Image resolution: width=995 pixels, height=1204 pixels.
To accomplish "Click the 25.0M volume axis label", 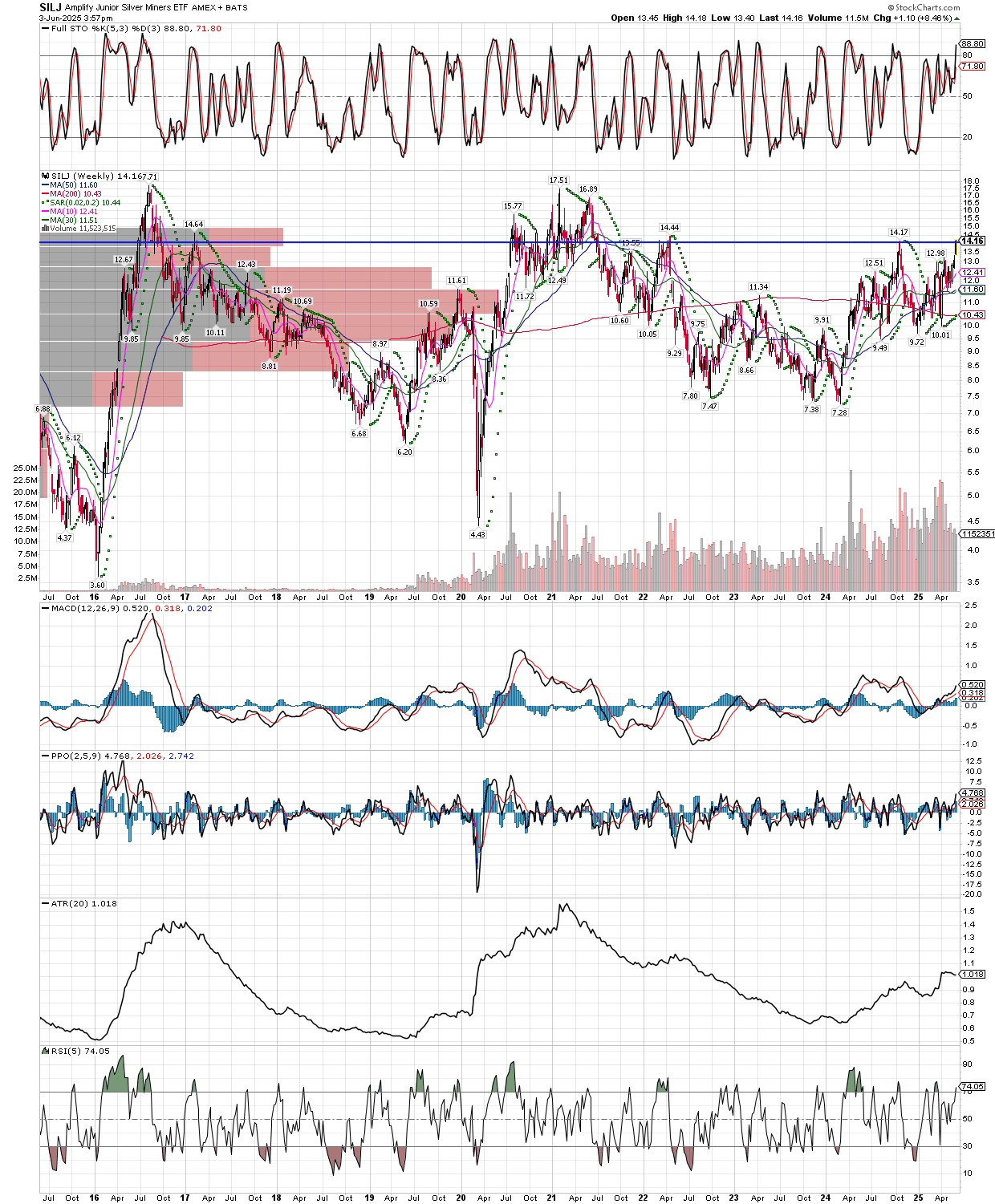I will (x=25, y=468).
